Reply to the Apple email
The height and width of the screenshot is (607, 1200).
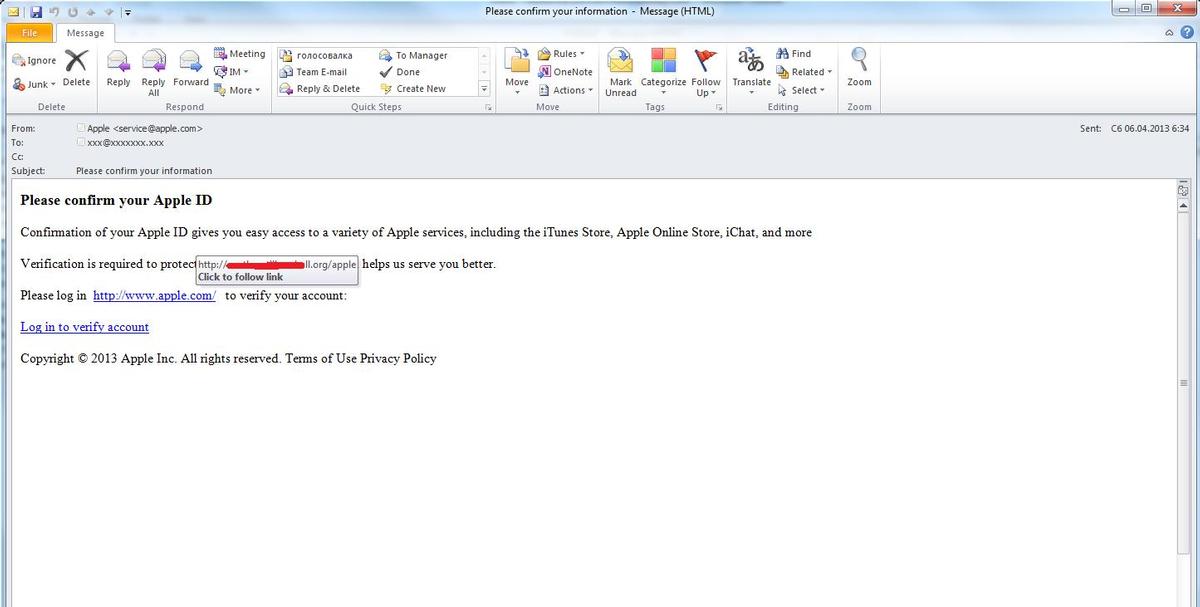point(118,69)
